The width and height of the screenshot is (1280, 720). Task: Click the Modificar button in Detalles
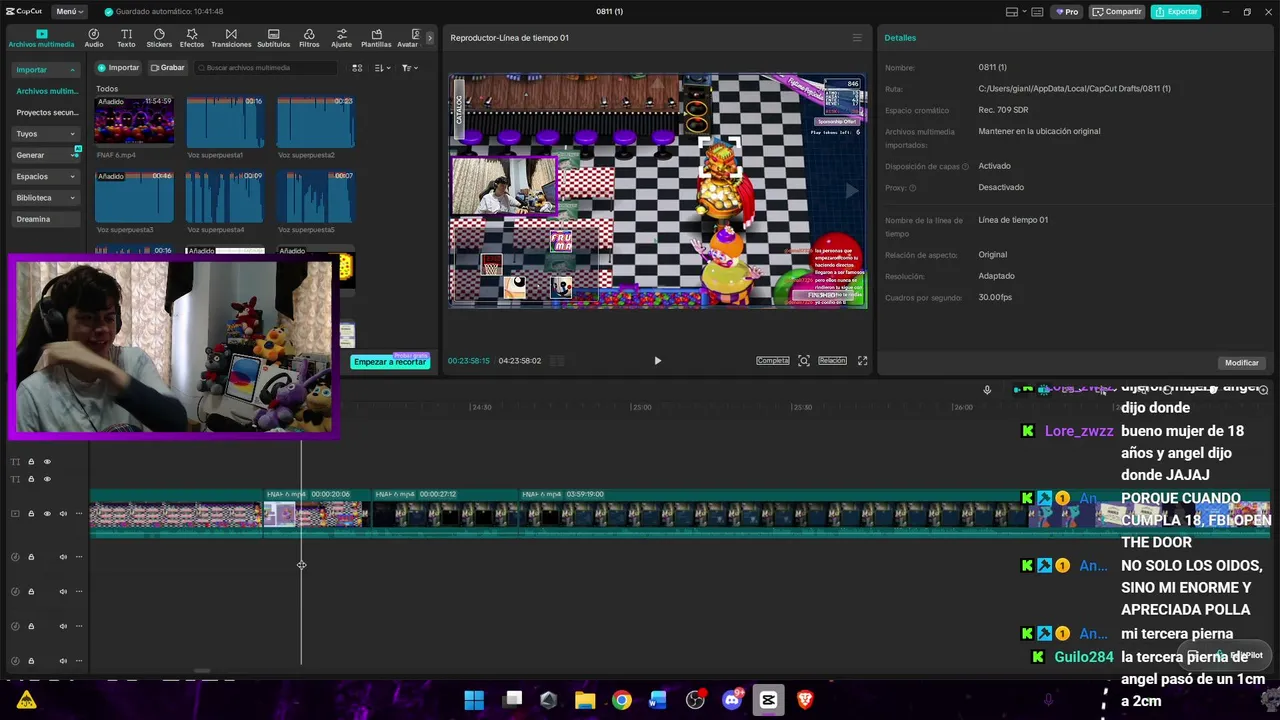(1242, 363)
